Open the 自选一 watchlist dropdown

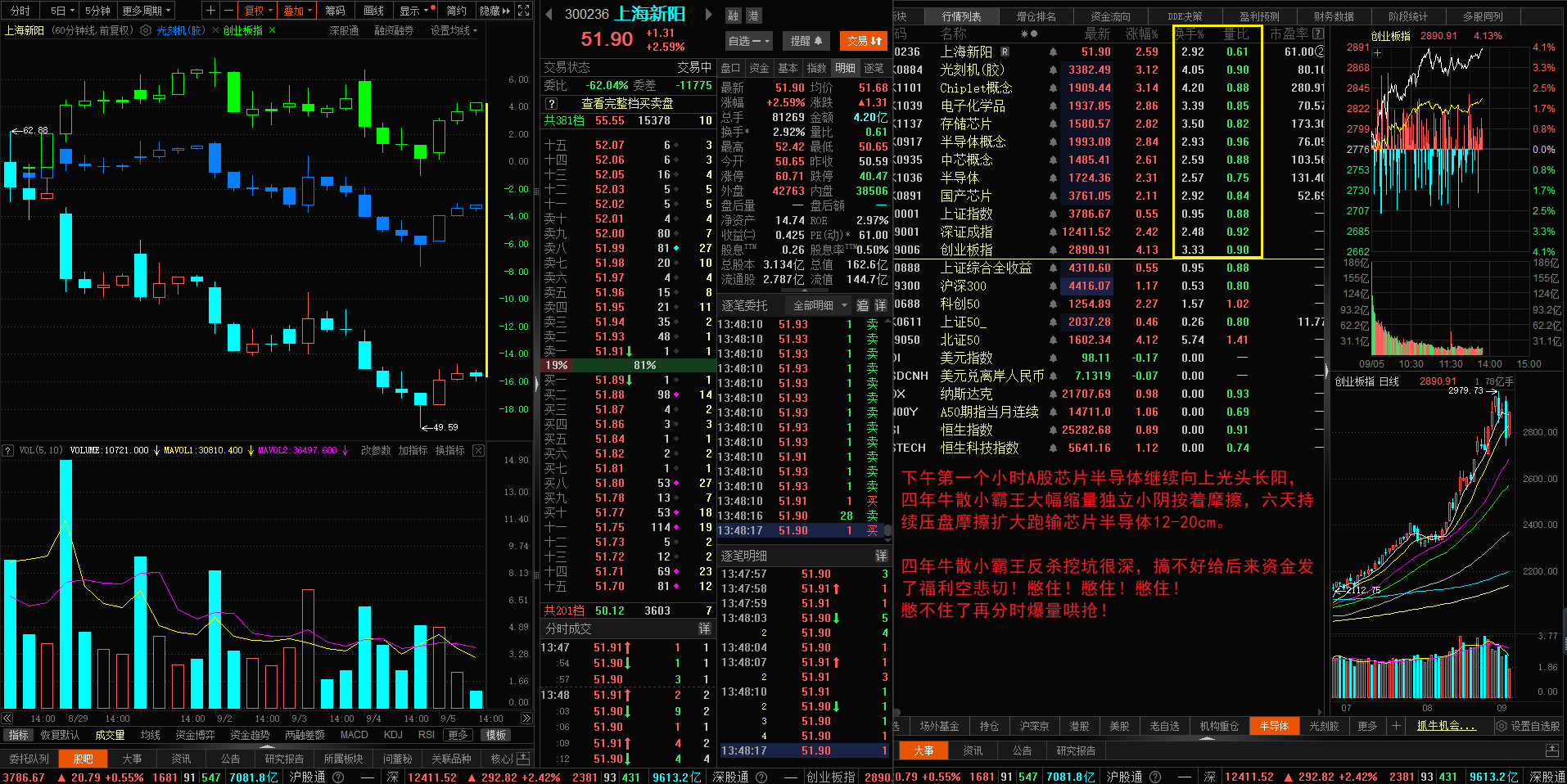(748, 40)
